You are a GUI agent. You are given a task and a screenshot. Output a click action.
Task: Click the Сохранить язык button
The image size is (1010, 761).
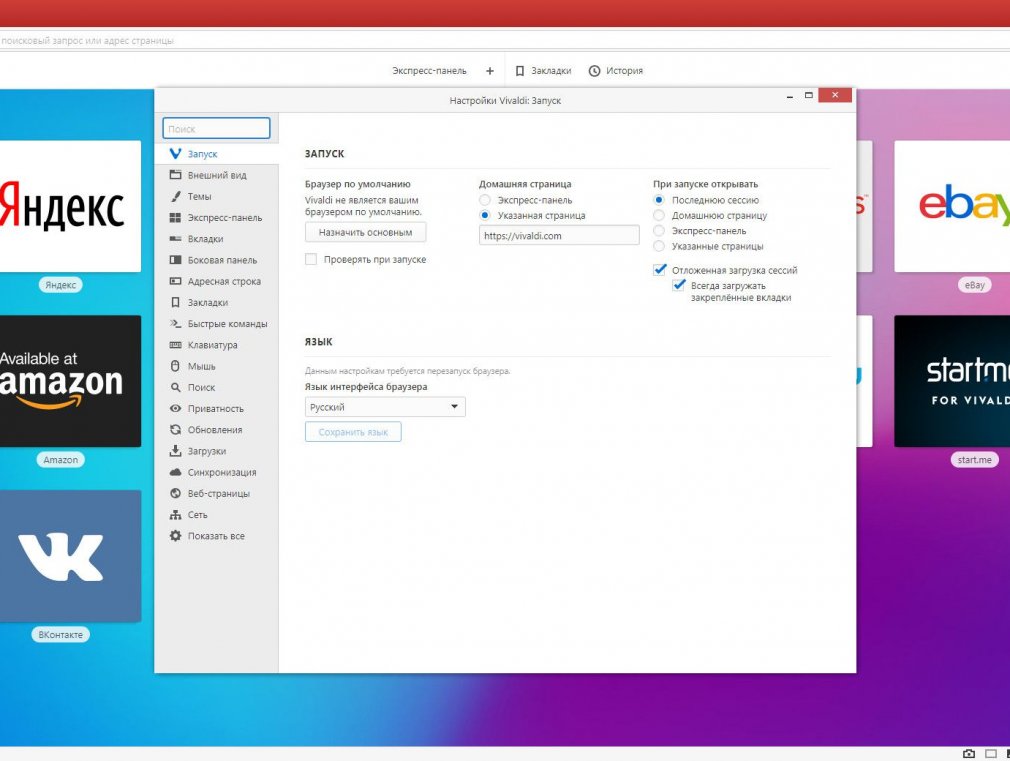[x=353, y=432]
